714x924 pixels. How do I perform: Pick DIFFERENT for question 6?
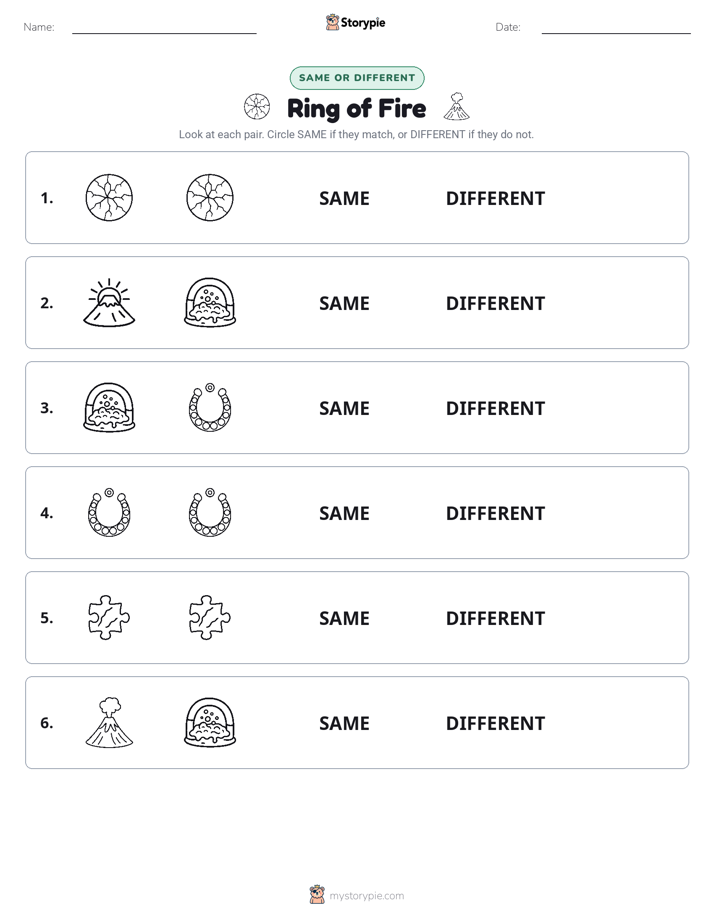[x=495, y=723]
